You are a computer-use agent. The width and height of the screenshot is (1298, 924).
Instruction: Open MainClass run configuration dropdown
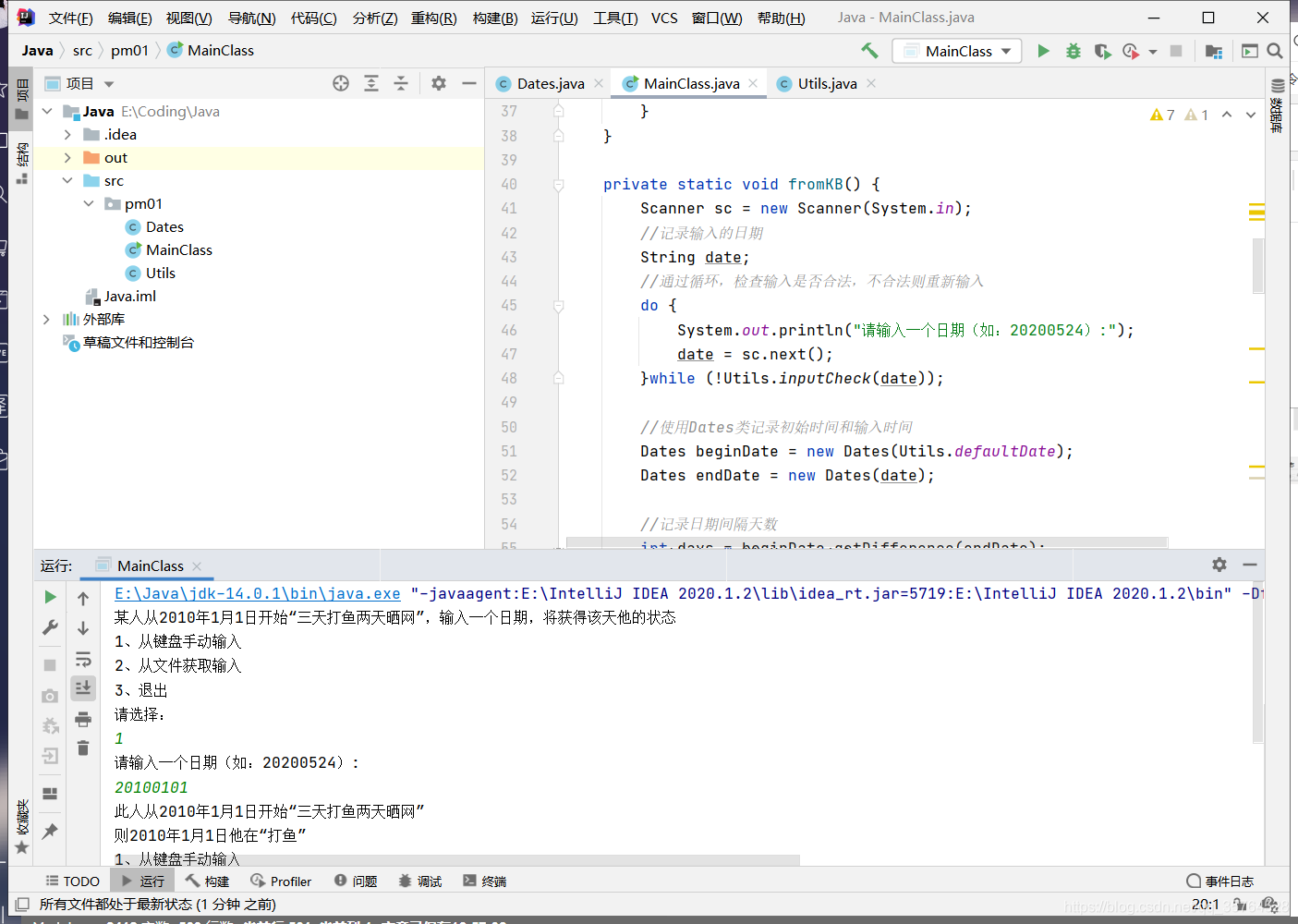coord(957,51)
